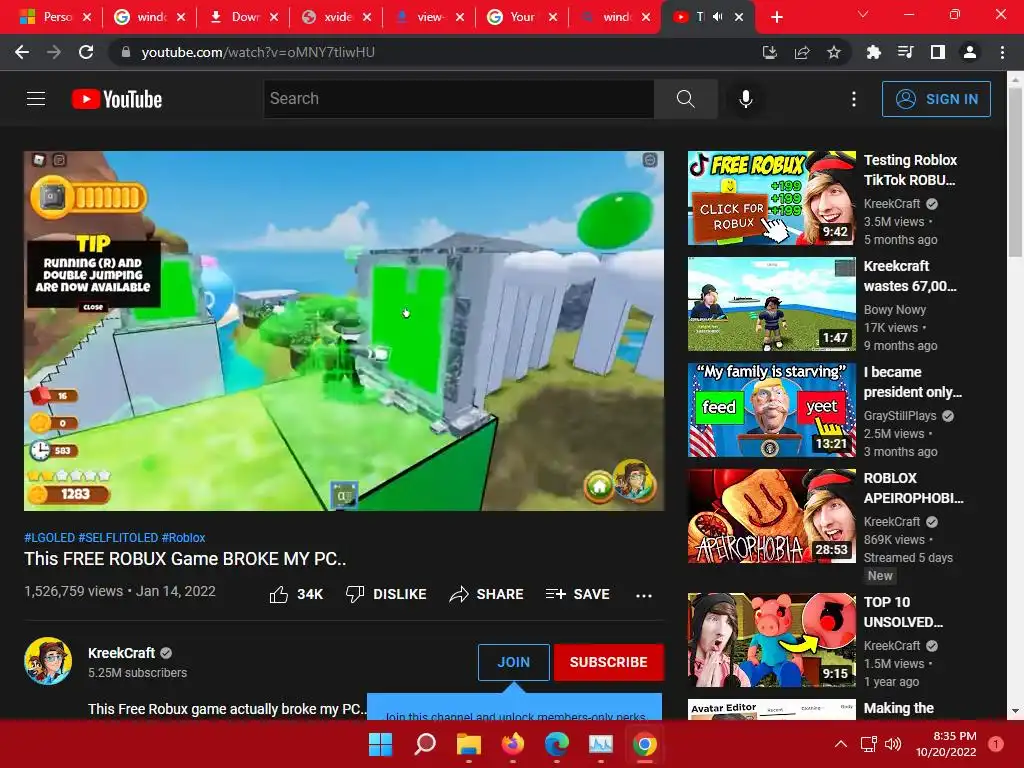Open Windows Start menu
Image resolution: width=1024 pixels, height=768 pixels.
coord(381,744)
